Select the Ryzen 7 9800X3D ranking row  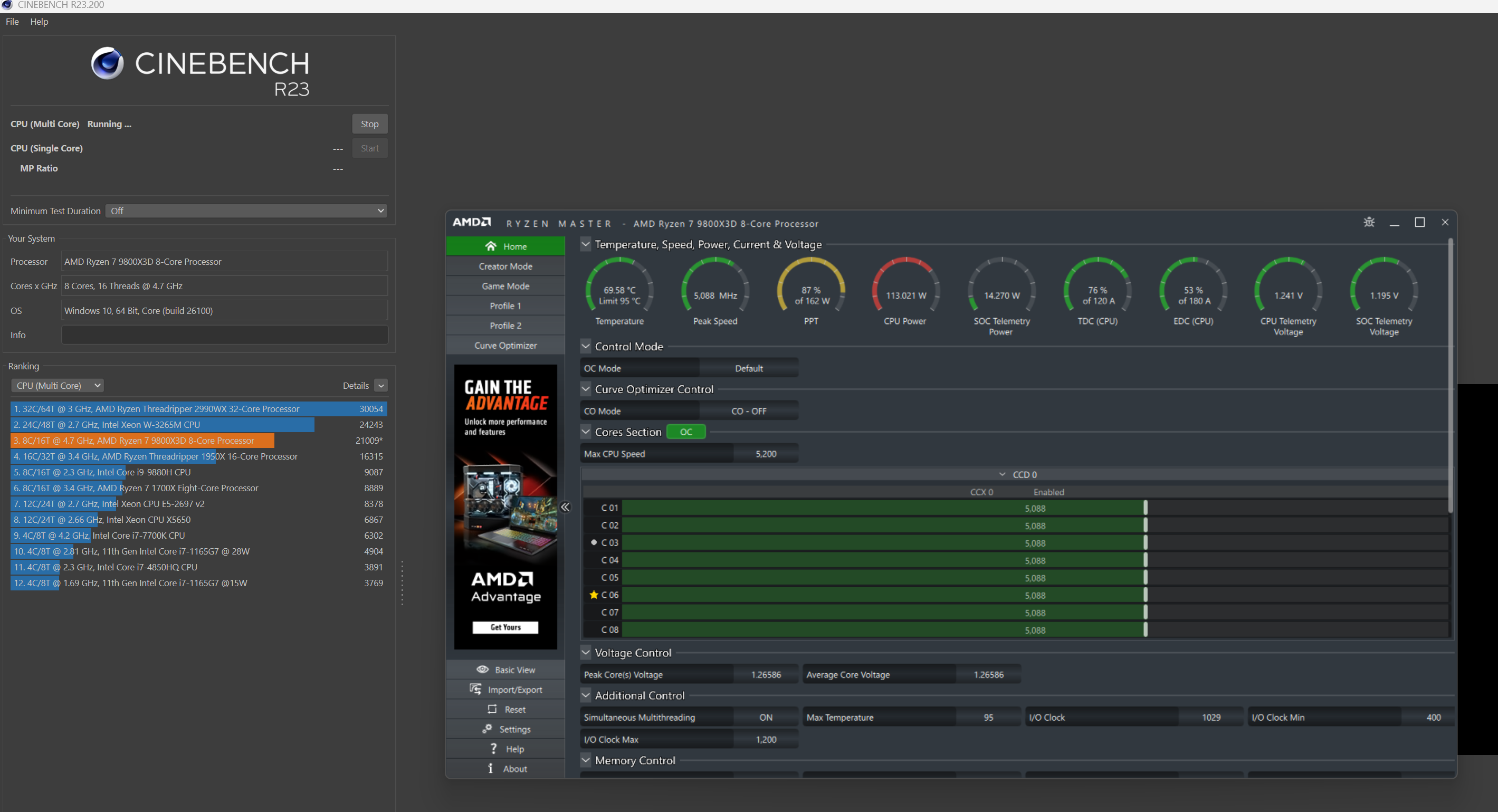(198, 441)
